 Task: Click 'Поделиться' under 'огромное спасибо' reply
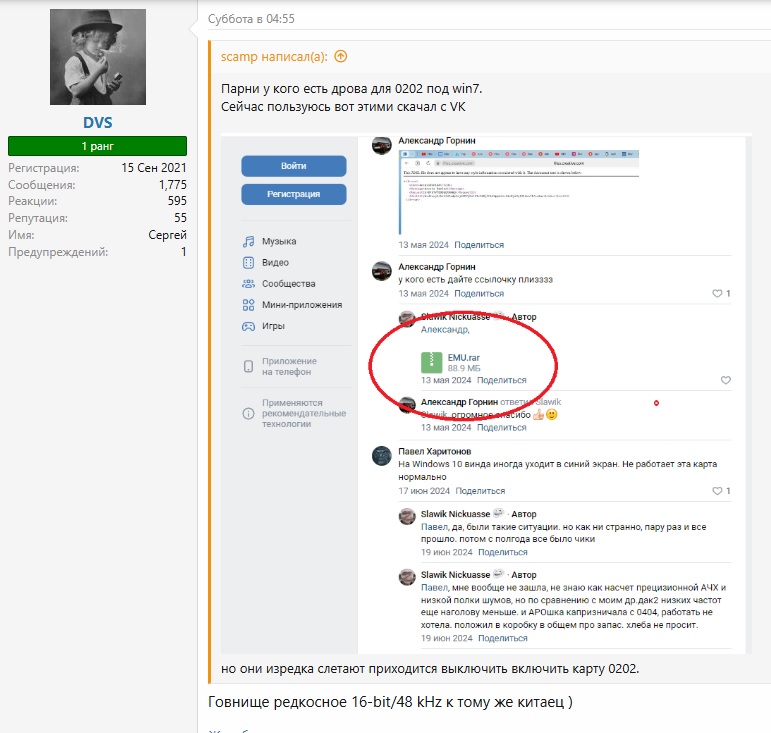pos(502,428)
